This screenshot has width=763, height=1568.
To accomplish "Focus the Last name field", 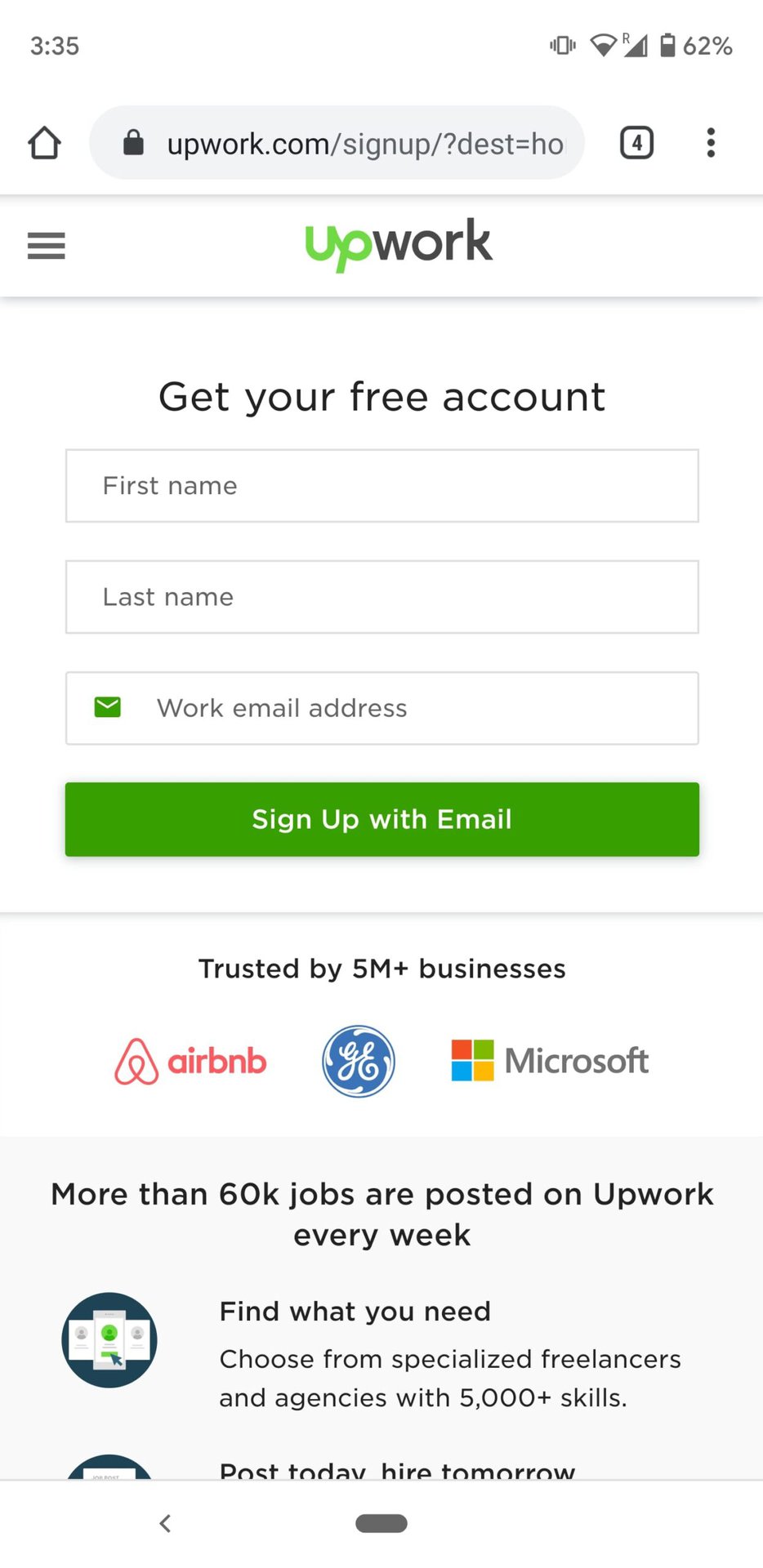I will coord(382,597).
